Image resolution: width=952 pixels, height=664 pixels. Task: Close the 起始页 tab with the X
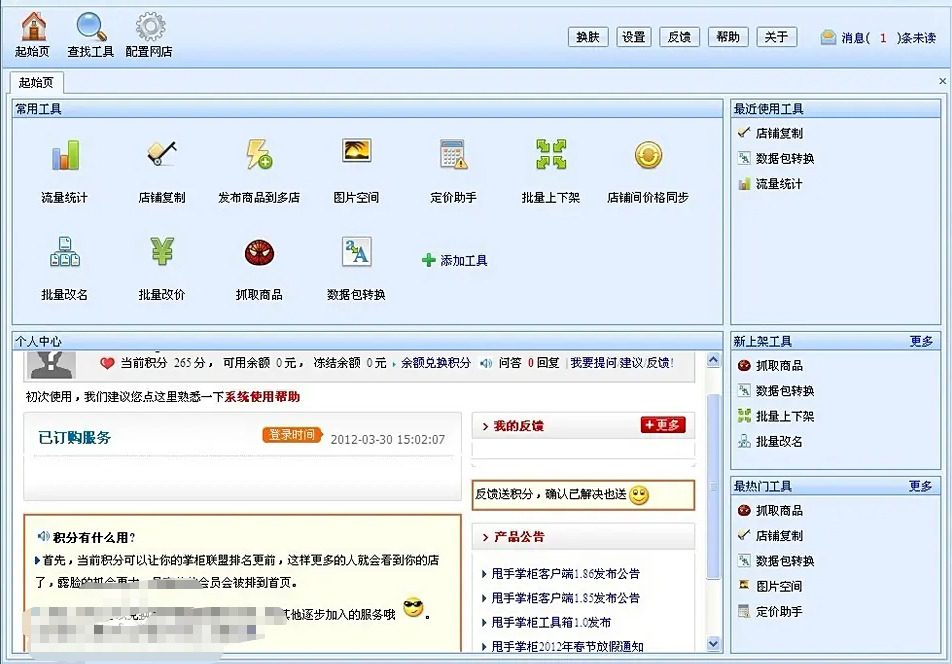click(x=942, y=81)
